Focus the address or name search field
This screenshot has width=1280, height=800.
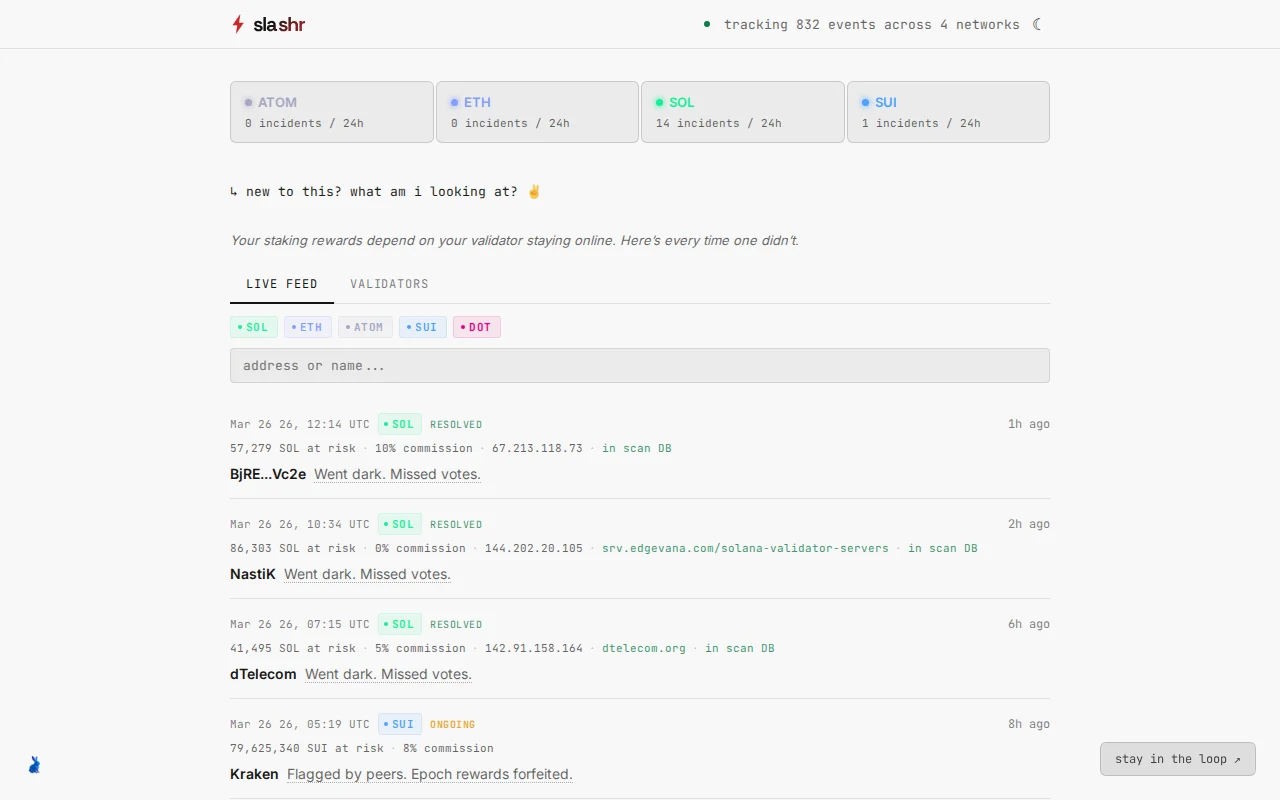(640, 365)
